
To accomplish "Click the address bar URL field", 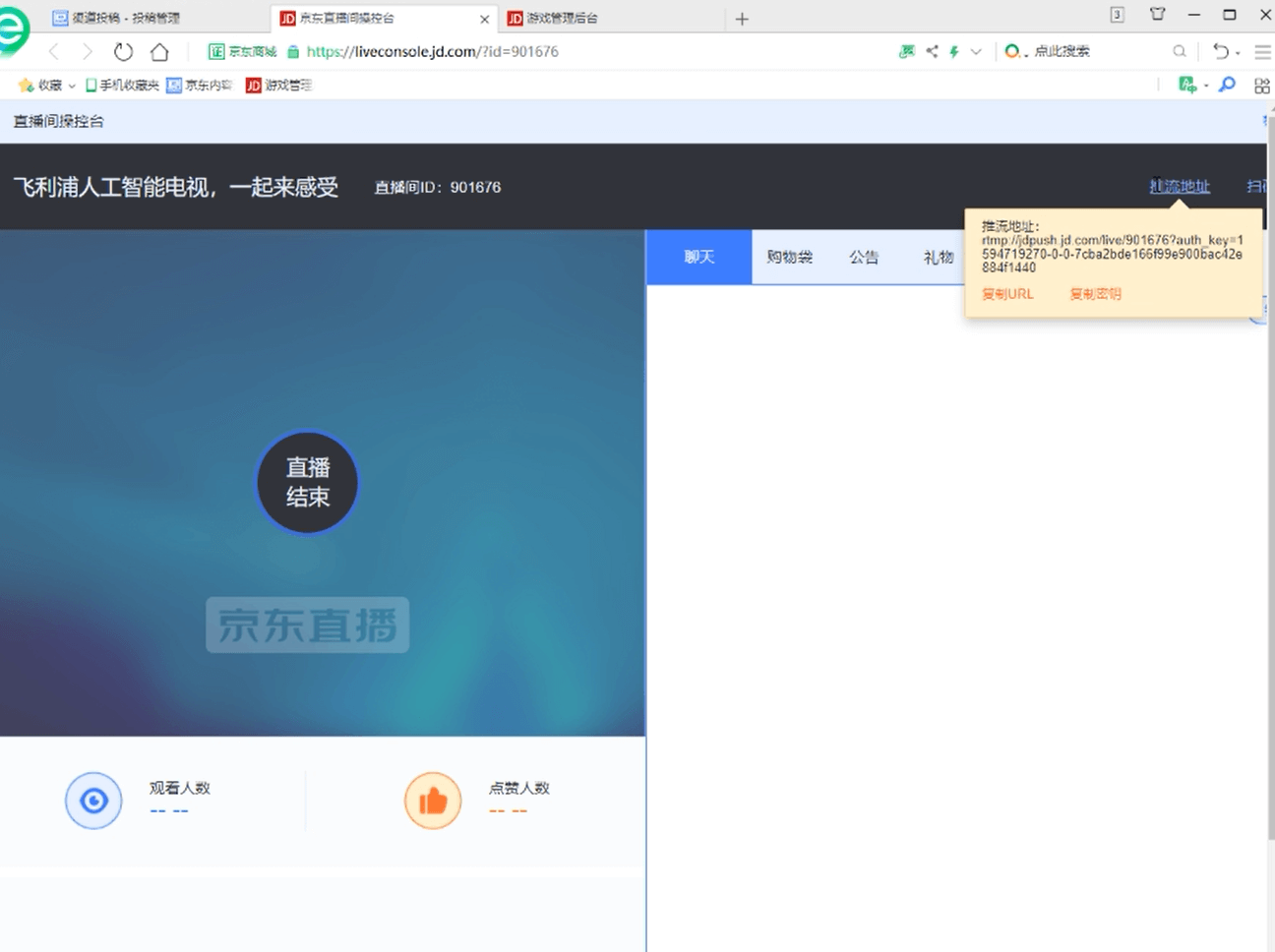I will [433, 51].
